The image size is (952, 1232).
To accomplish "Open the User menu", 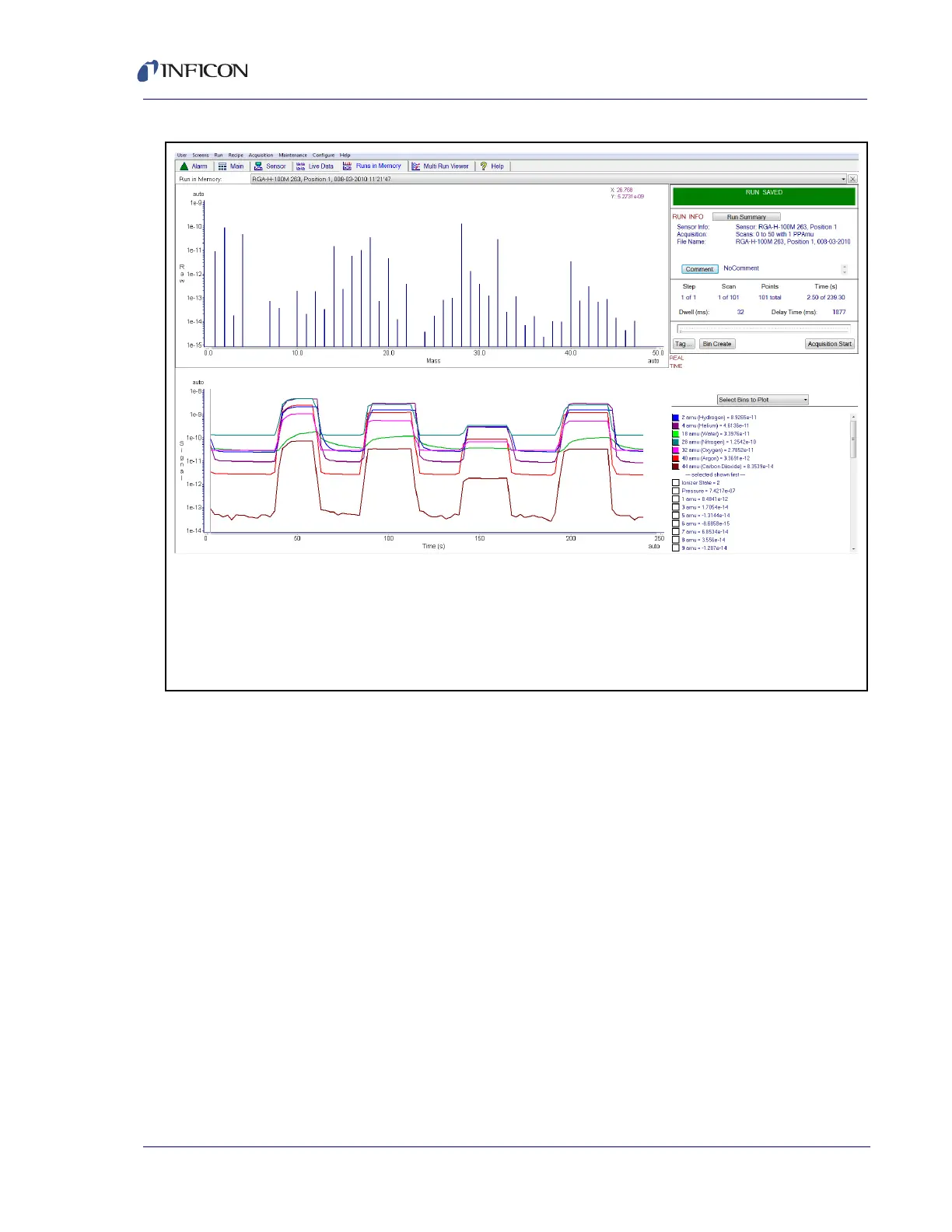I will pyautogui.click(x=182, y=155).
